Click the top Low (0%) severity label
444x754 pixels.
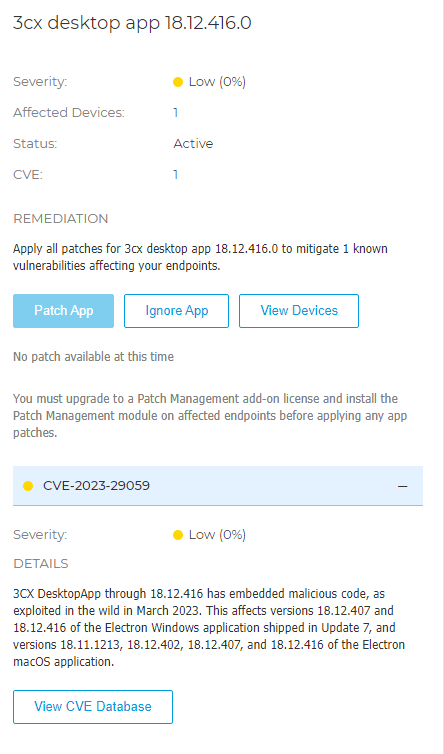(217, 82)
